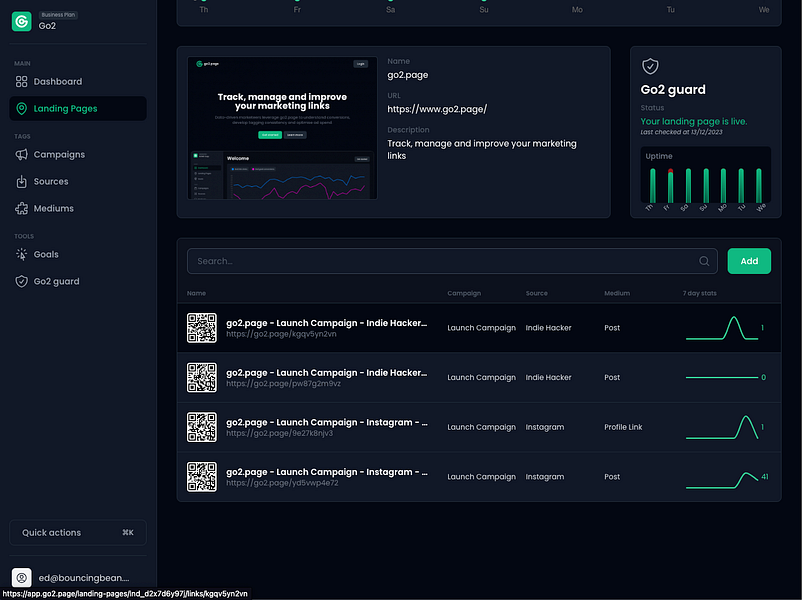
Task: Click the Source column header
Action: click(x=537, y=293)
